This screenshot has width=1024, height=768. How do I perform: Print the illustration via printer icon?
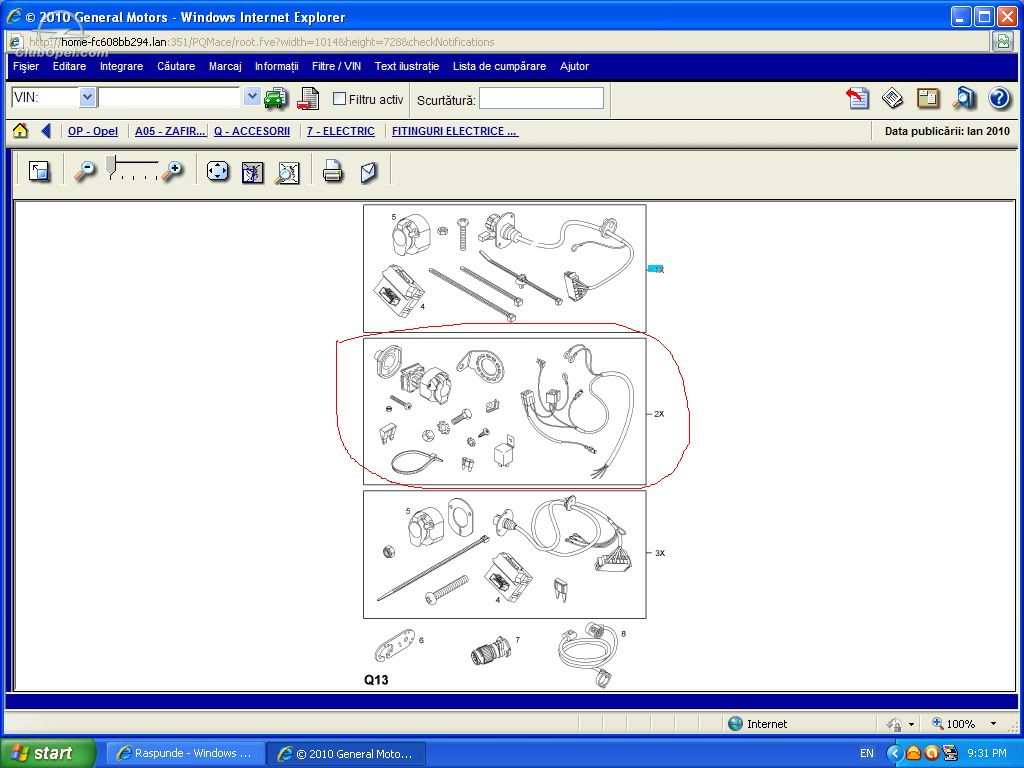pos(332,172)
